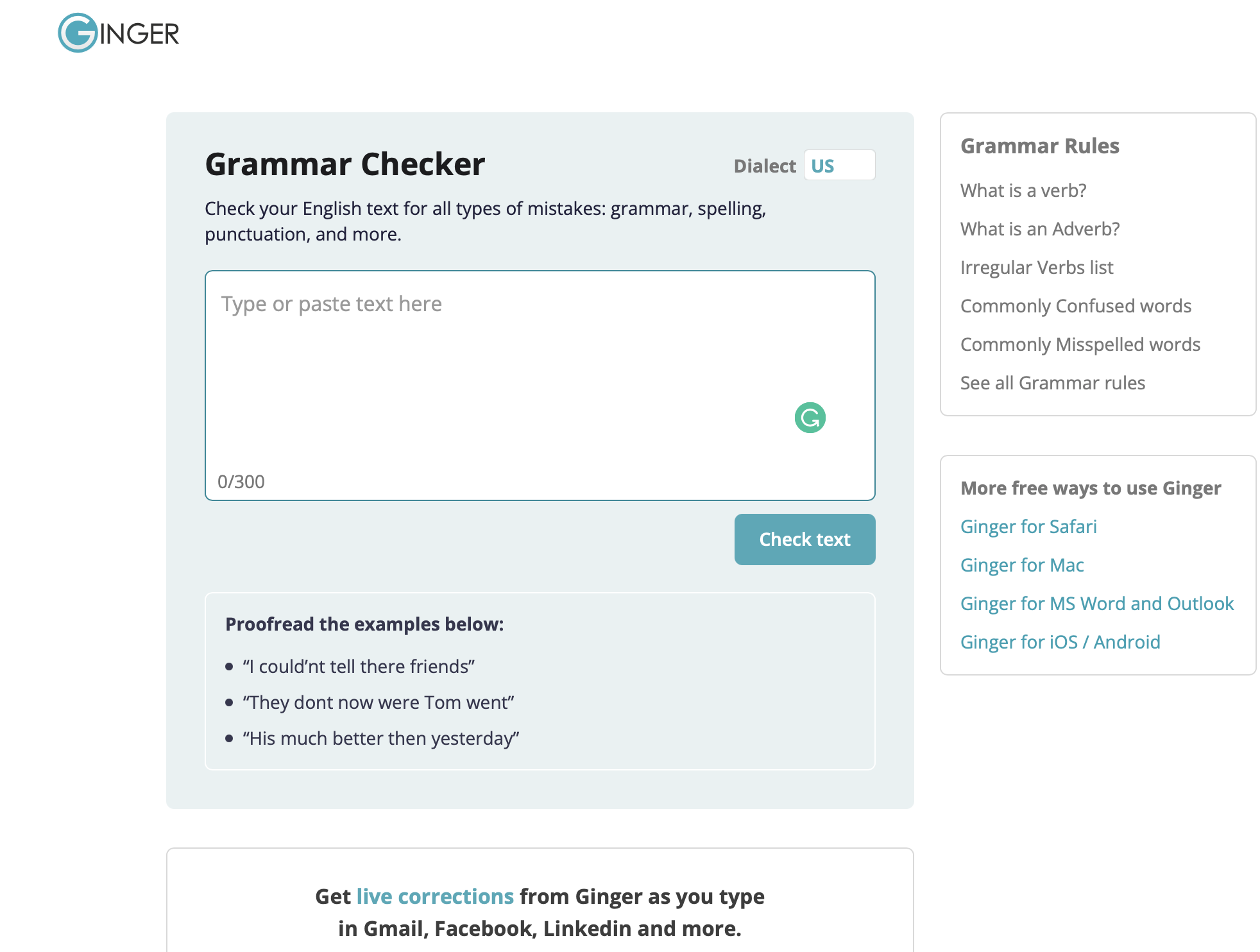Click the green Grammarly icon in text box
The height and width of the screenshot is (952, 1260).
point(810,418)
